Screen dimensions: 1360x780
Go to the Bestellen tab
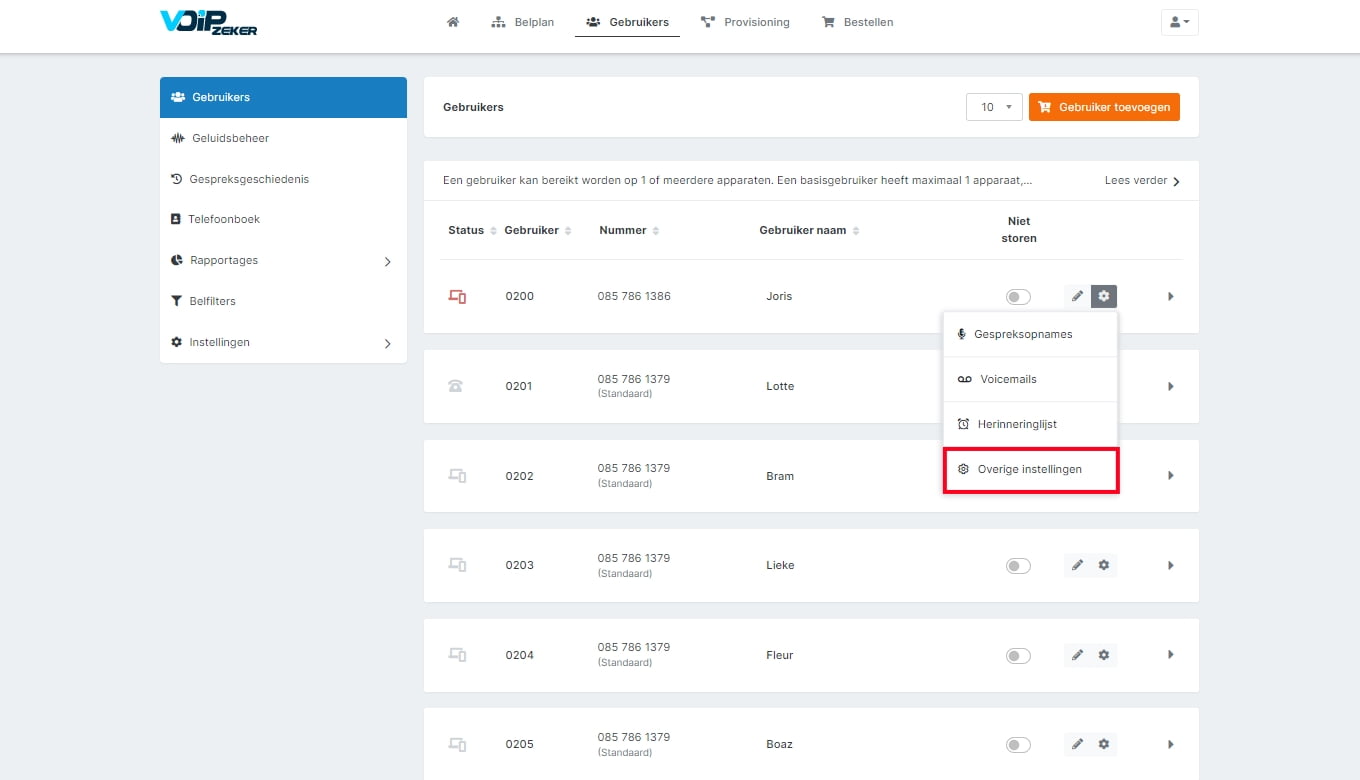(858, 22)
